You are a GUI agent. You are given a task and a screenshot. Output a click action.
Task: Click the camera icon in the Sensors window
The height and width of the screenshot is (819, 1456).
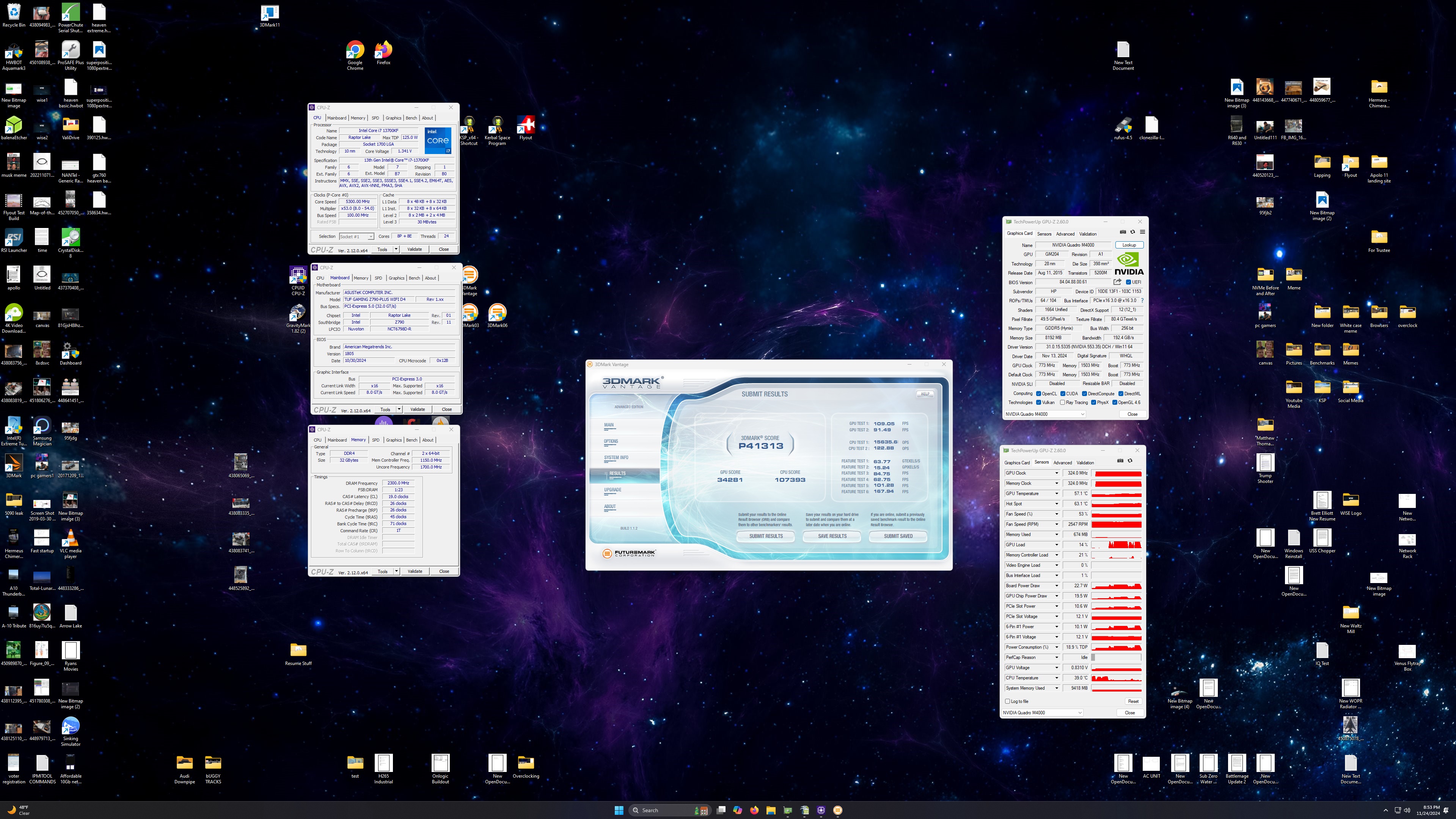(x=1120, y=461)
